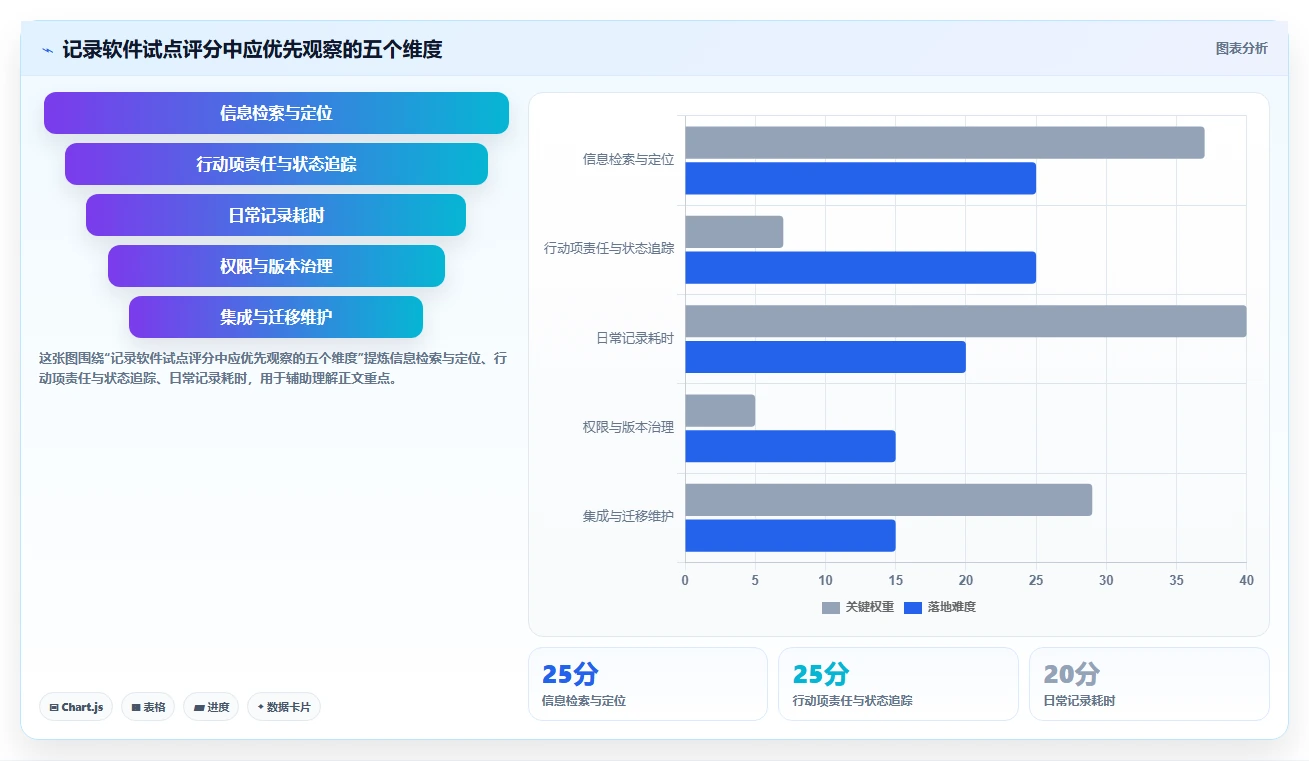Screen dimensions: 1309x761
Task: Click the 权限与版本治理 y-axis label
Action: click(628, 427)
